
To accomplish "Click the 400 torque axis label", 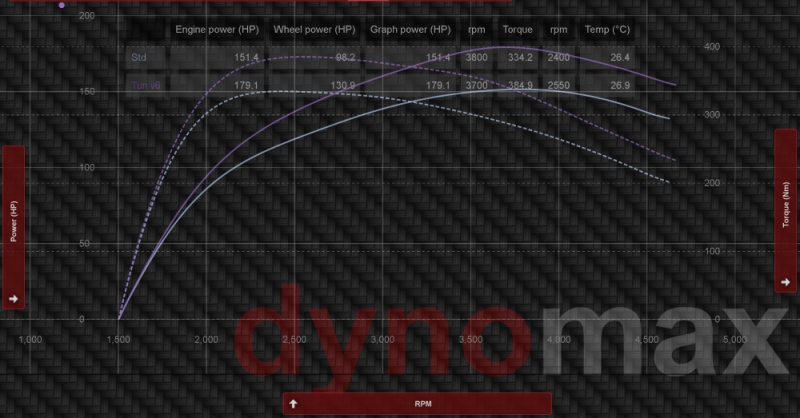I will click(x=712, y=47).
